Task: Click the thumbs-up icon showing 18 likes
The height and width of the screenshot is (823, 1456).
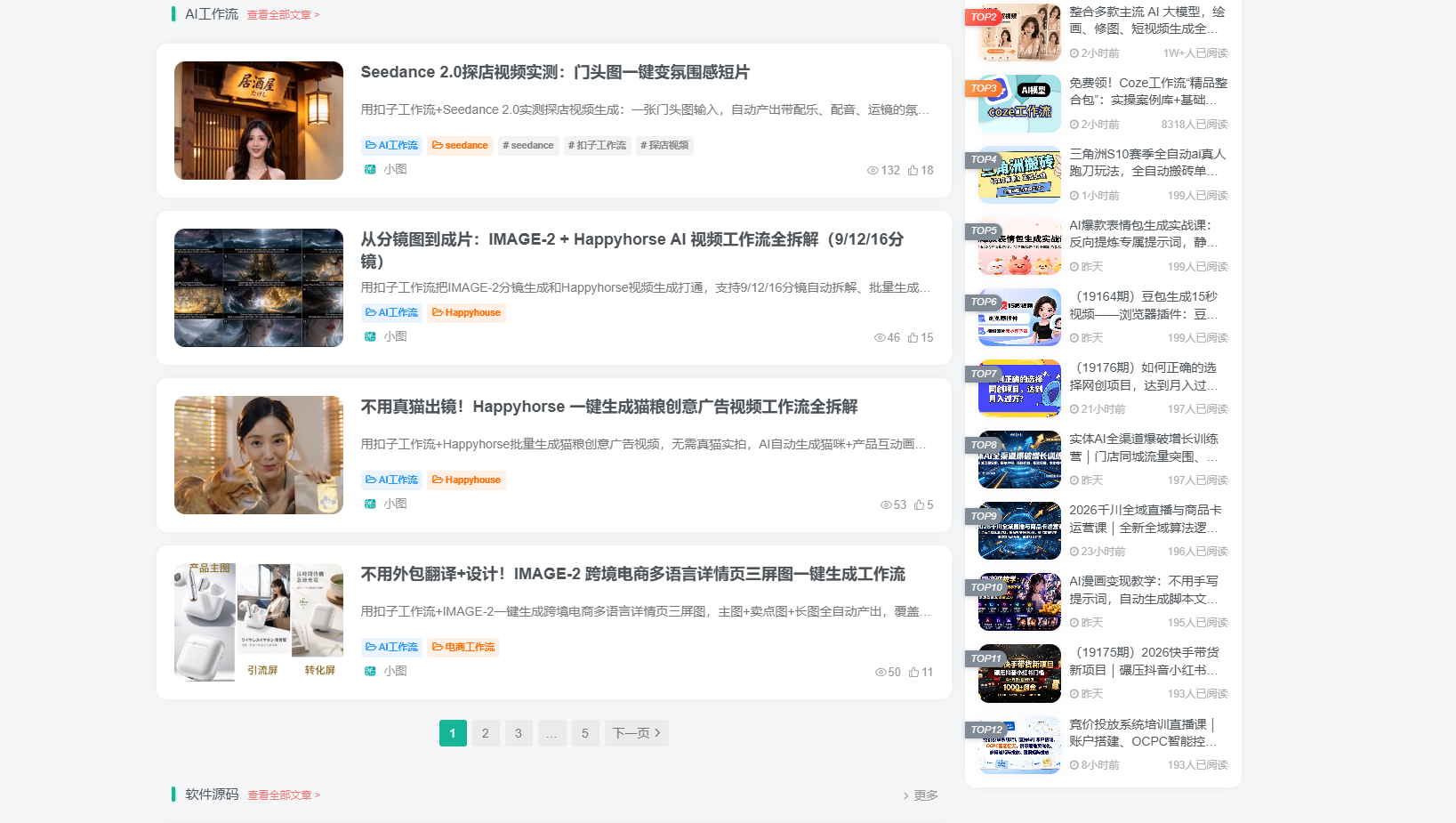Action: [913, 170]
